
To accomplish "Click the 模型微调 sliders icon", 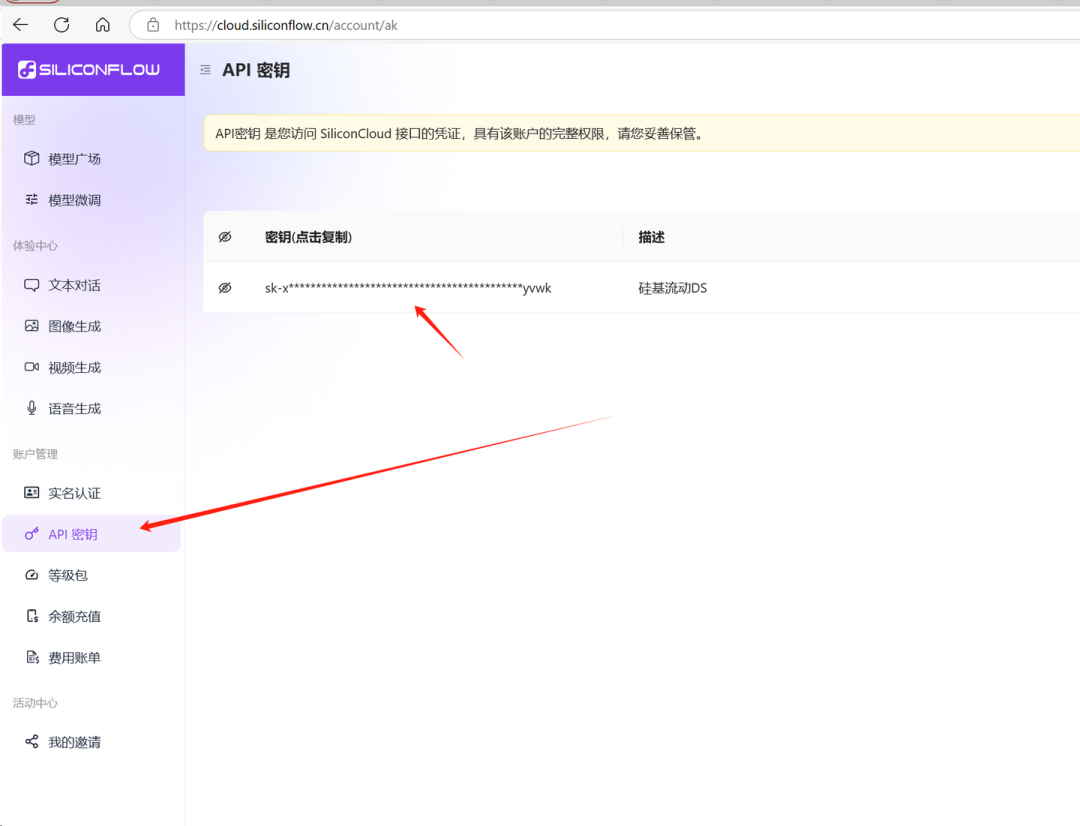I will [x=32, y=200].
